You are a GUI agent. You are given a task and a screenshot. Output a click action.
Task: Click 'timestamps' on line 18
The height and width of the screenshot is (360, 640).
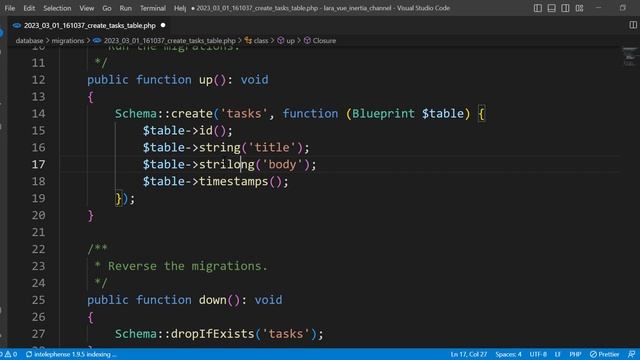click(x=233, y=181)
